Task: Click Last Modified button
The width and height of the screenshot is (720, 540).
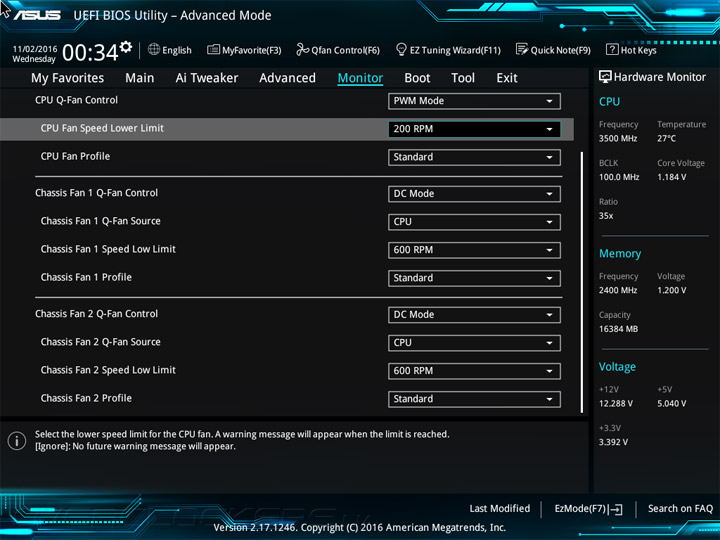Action: [500, 508]
